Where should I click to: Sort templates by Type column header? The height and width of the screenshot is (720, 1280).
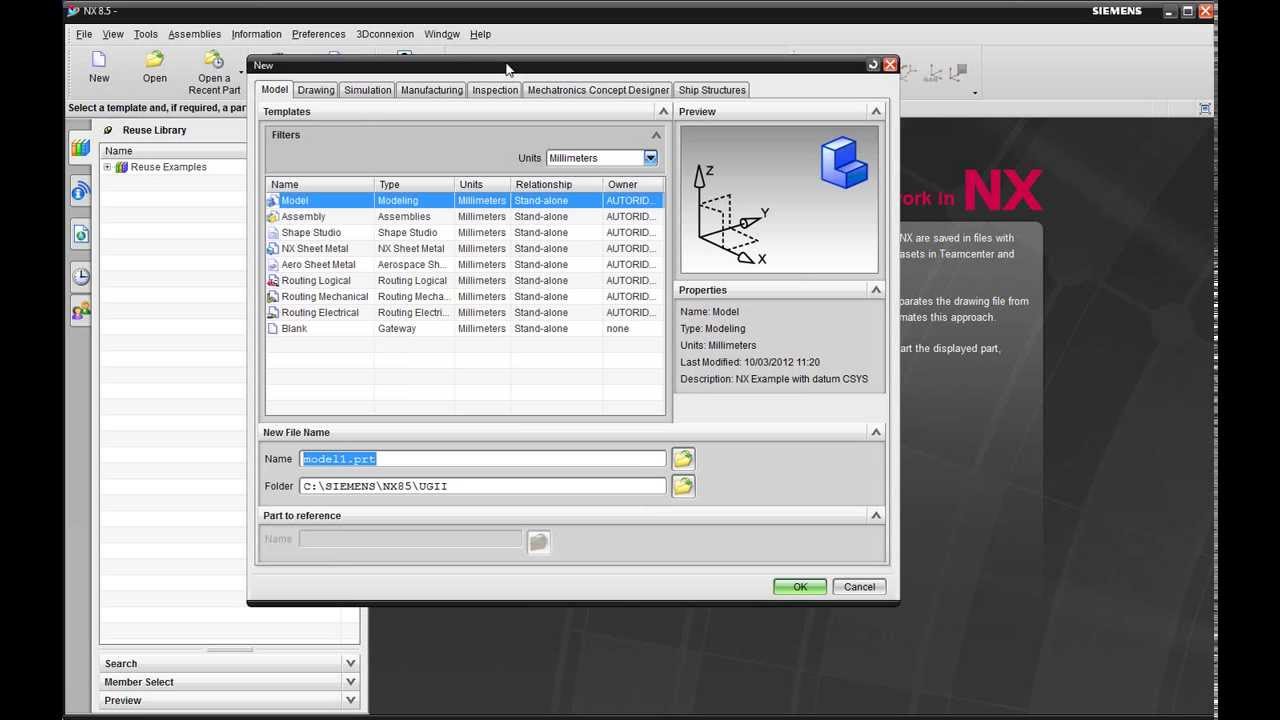[414, 185]
